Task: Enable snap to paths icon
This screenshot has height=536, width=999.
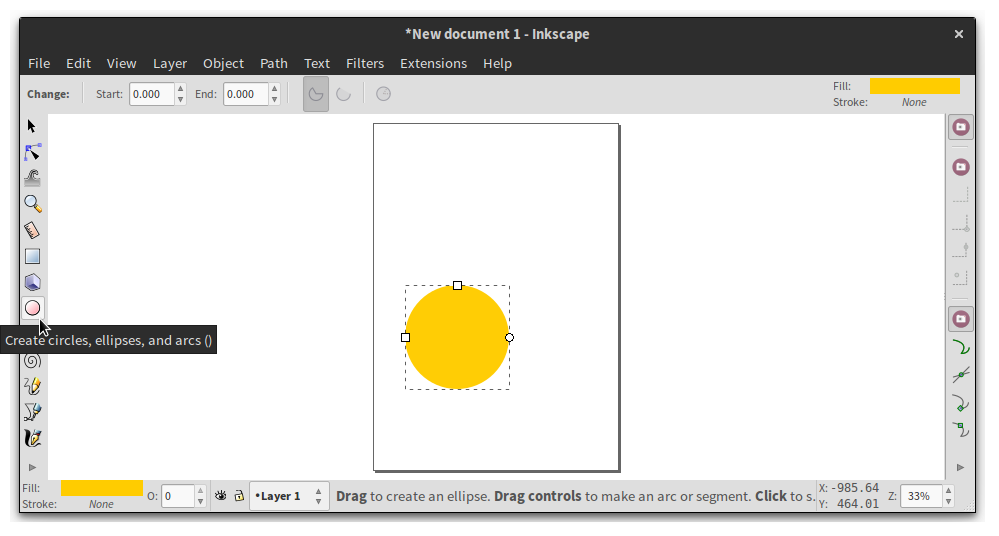Action: click(x=961, y=347)
